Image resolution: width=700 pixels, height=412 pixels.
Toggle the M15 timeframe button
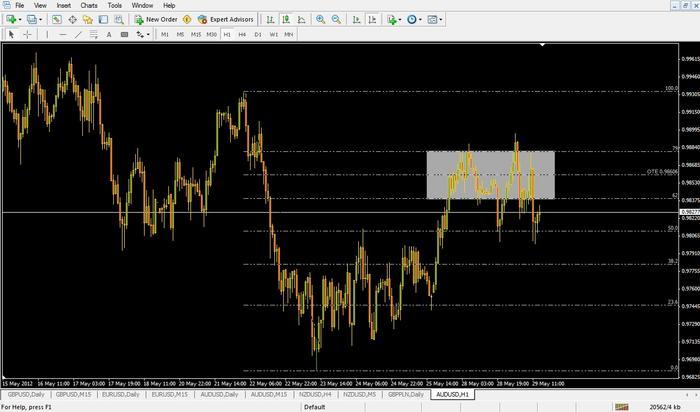pyautogui.click(x=196, y=34)
